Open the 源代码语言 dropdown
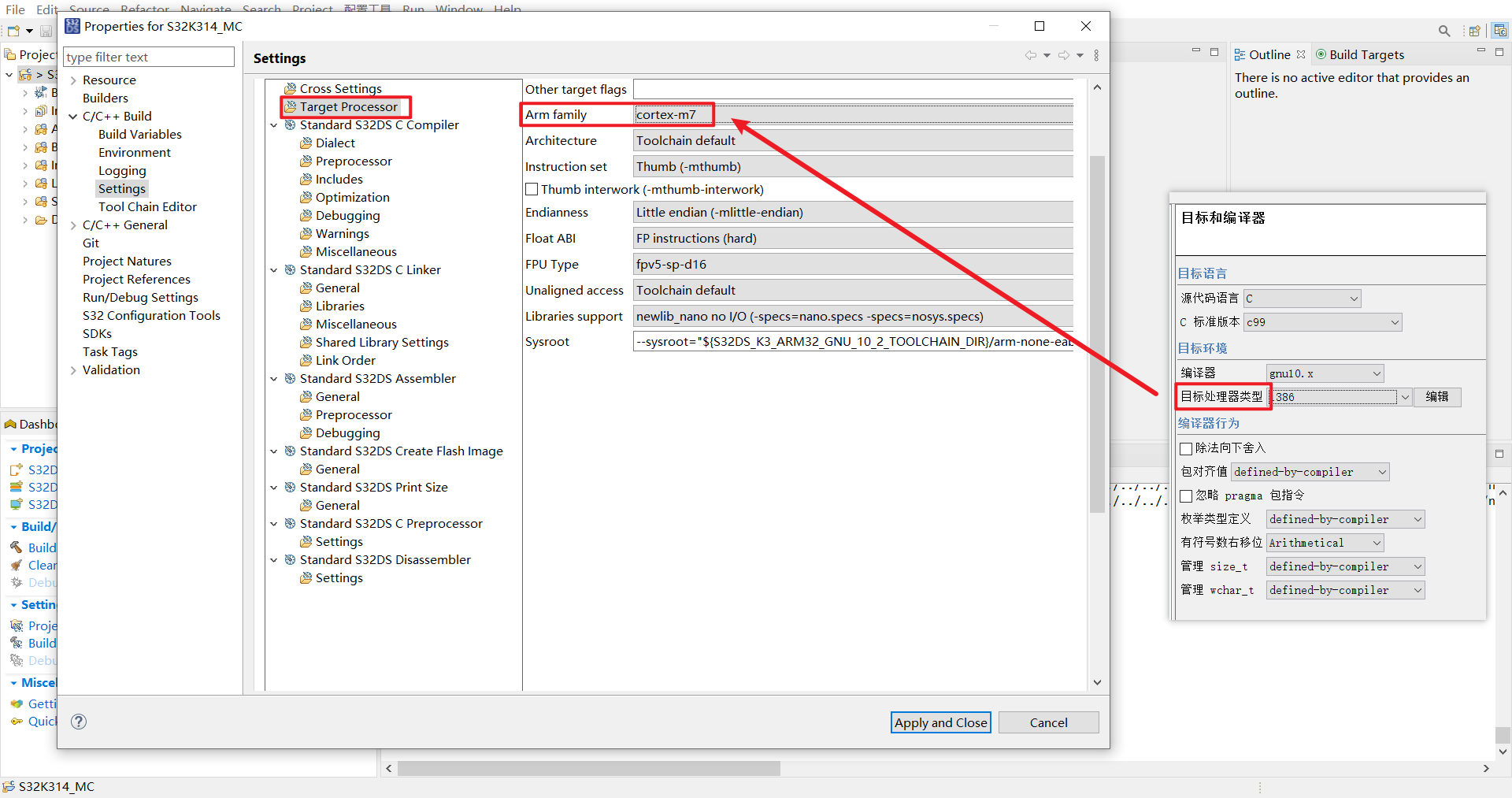Viewport: 1512px width, 798px height. 1303,299
